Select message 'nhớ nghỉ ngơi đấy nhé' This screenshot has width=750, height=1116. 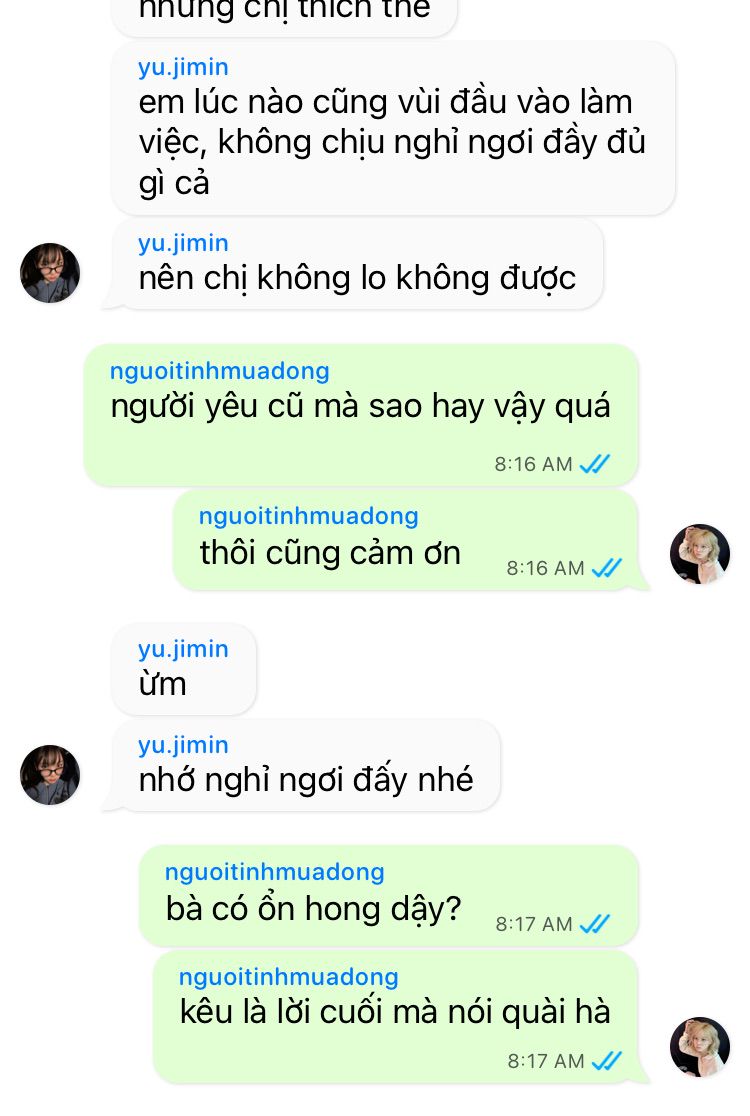pyautogui.click(x=305, y=765)
